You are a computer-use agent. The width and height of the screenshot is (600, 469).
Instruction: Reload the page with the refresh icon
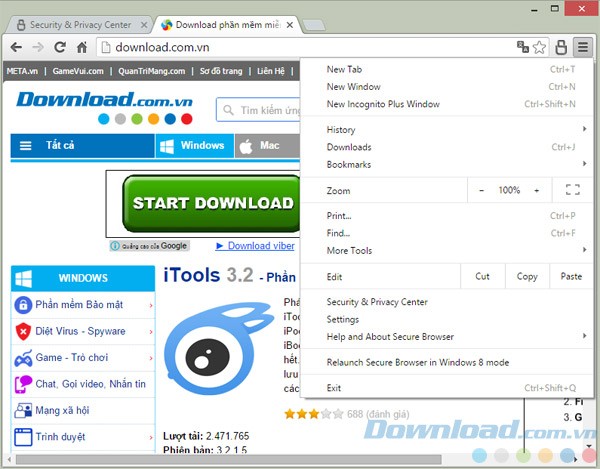tap(60, 47)
